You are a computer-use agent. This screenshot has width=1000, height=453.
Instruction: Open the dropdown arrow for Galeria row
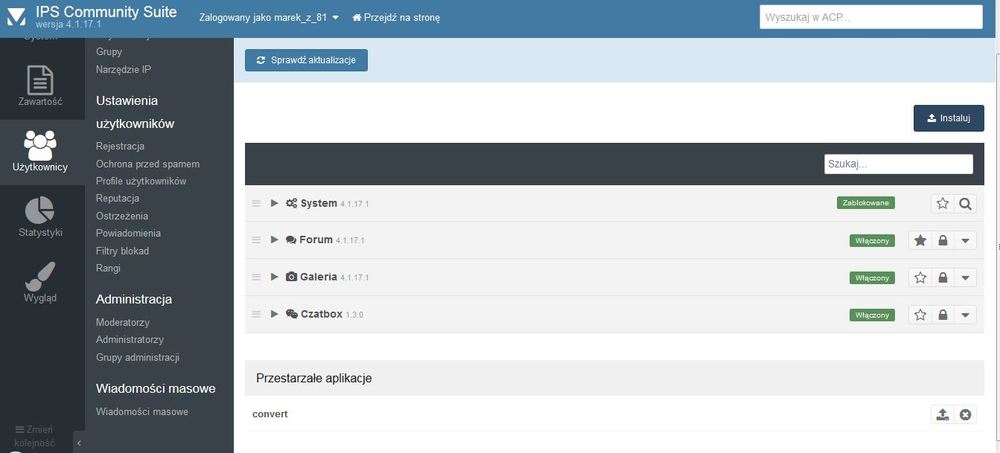tap(965, 278)
